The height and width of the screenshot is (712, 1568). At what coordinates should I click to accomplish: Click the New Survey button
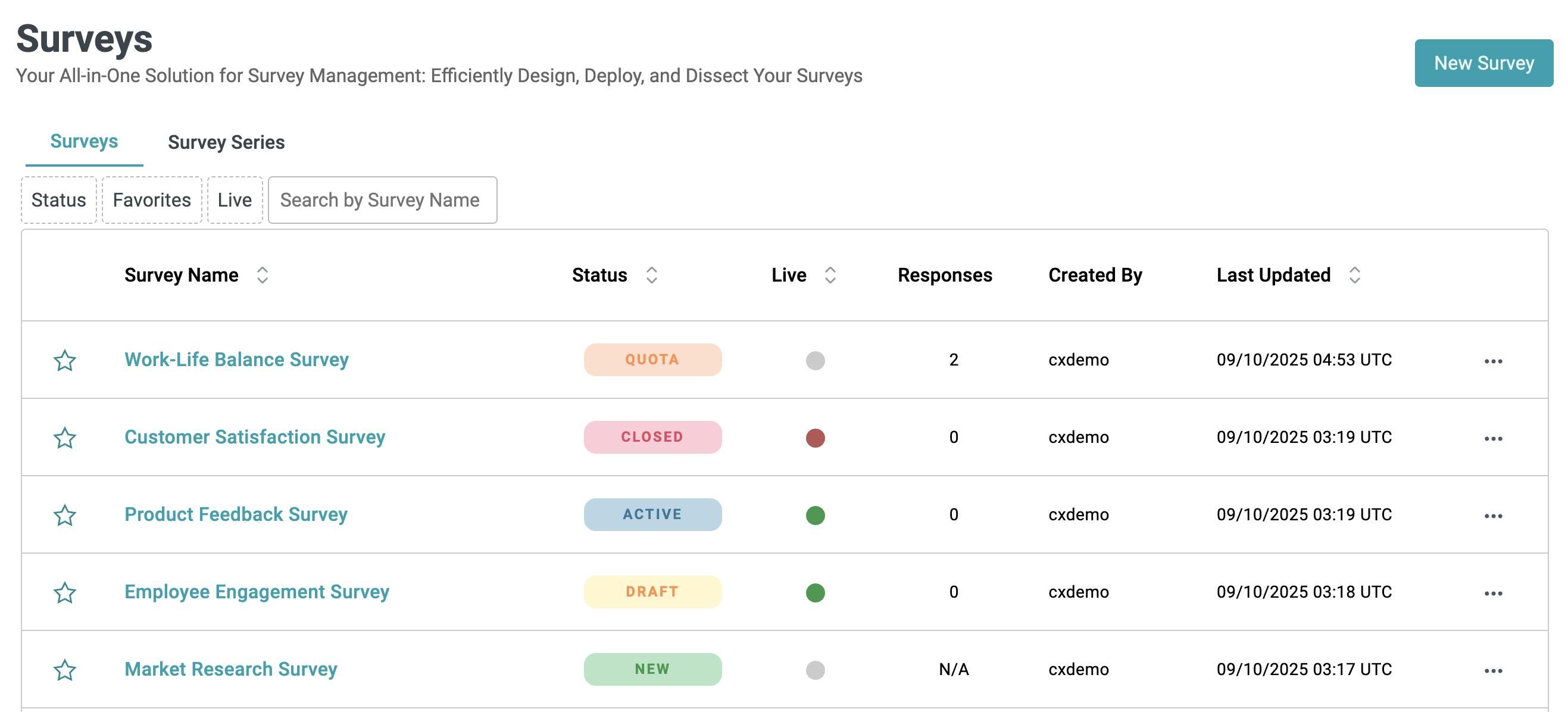click(x=1483, y=63)
